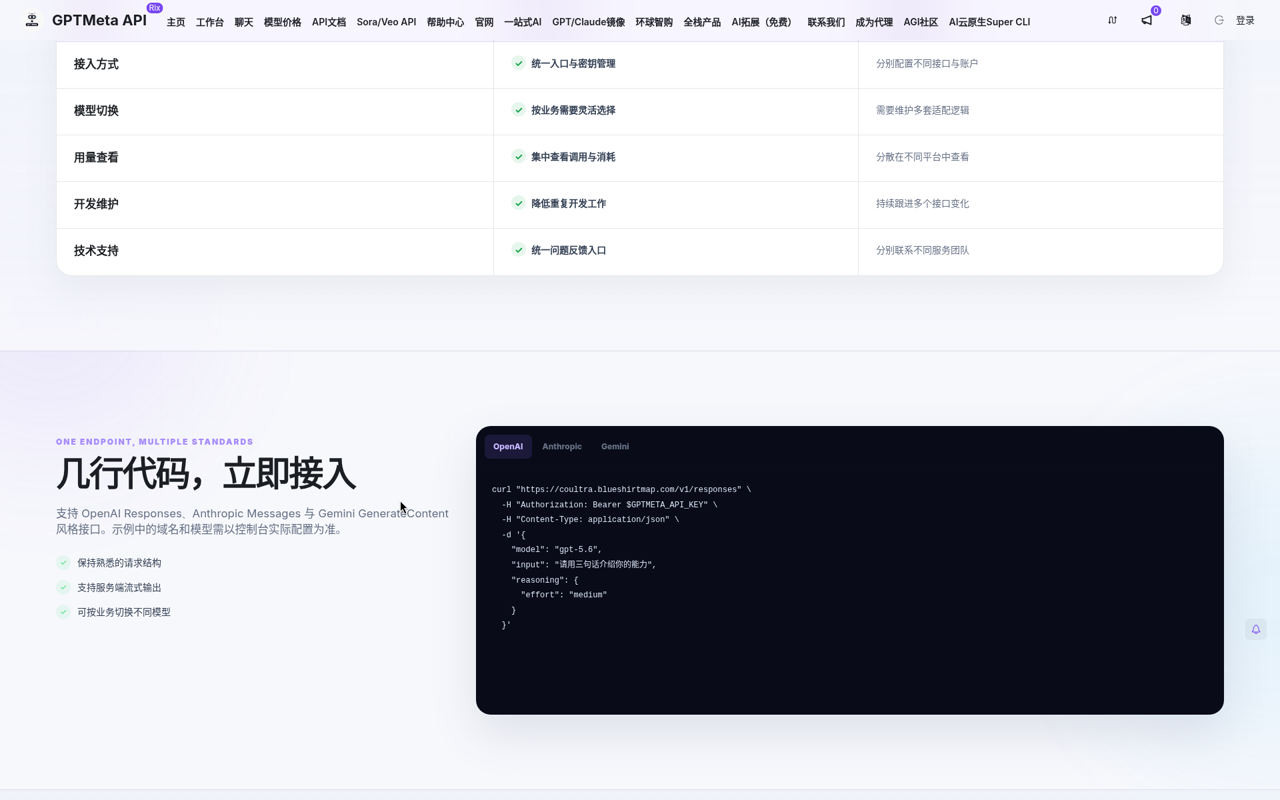Click checkmark icon next to 统一问题反馈入口
This screenshot has height=800, width=1280.
point(519,250)
